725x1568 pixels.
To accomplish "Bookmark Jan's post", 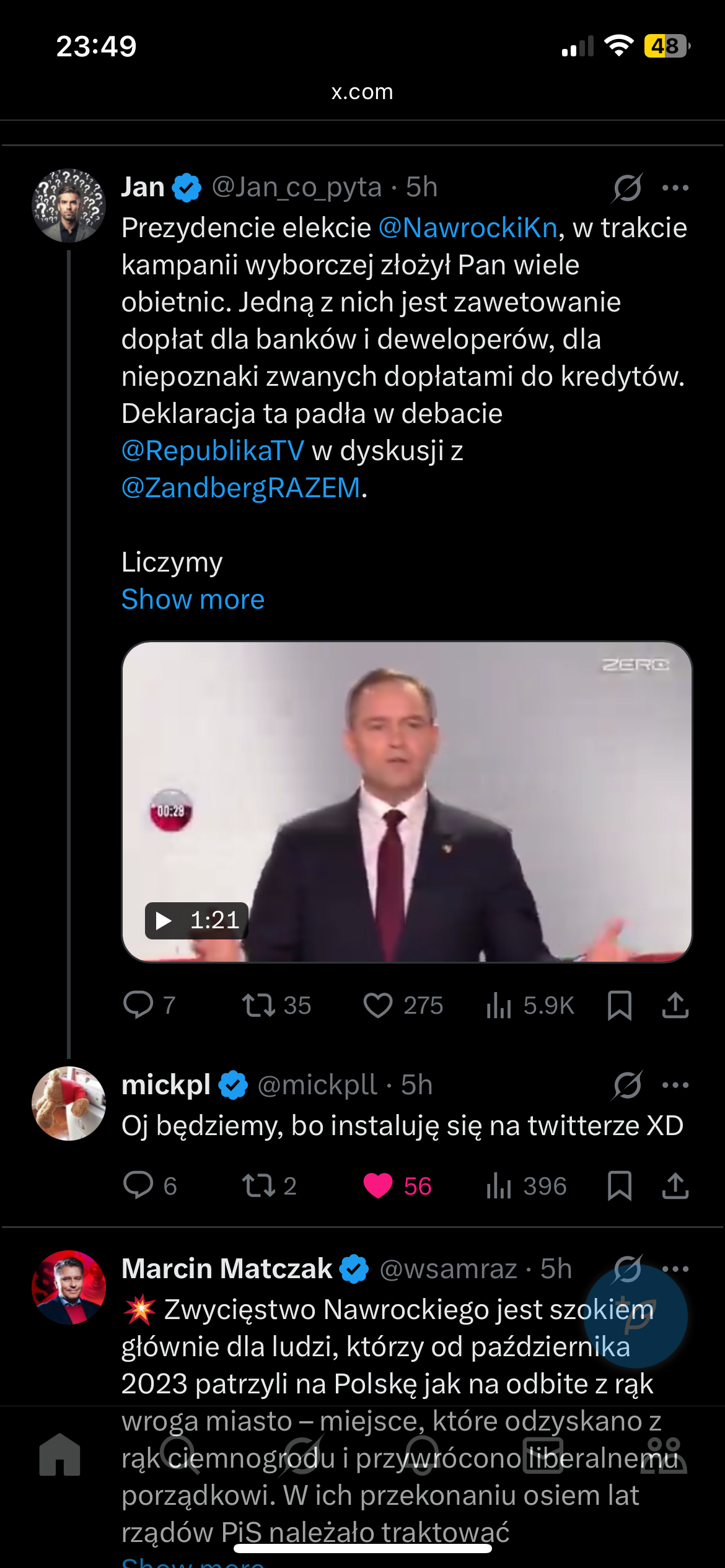I will [x=619, y=1004].
